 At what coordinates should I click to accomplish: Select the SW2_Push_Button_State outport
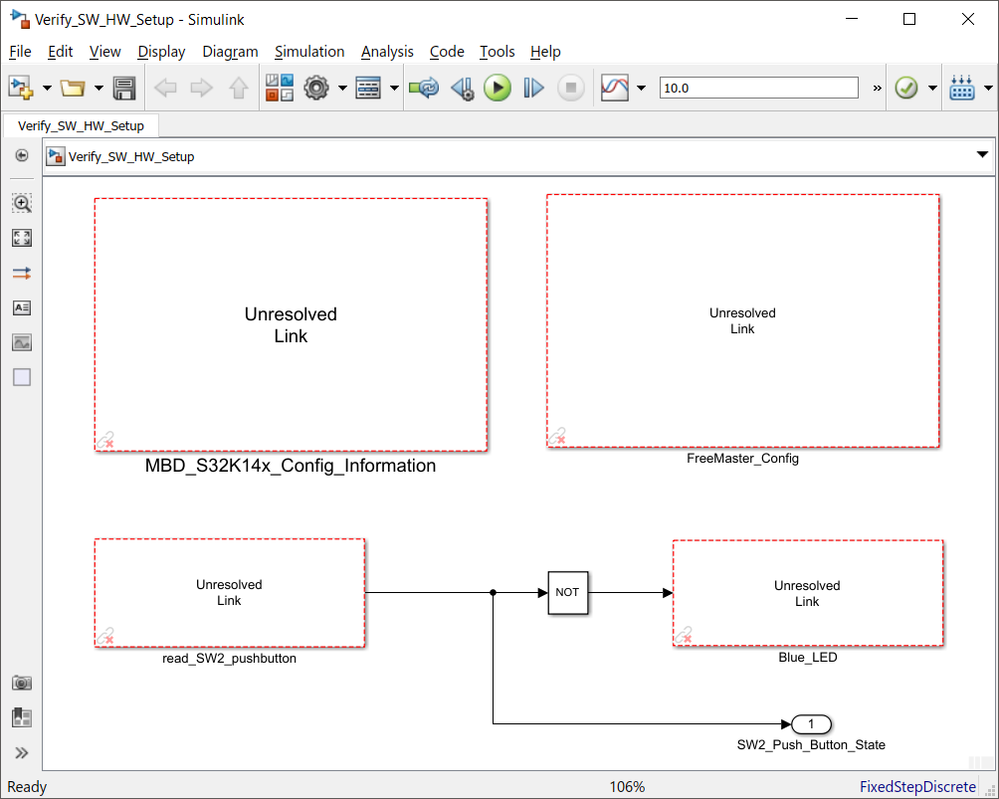click(x=811, y=724)
